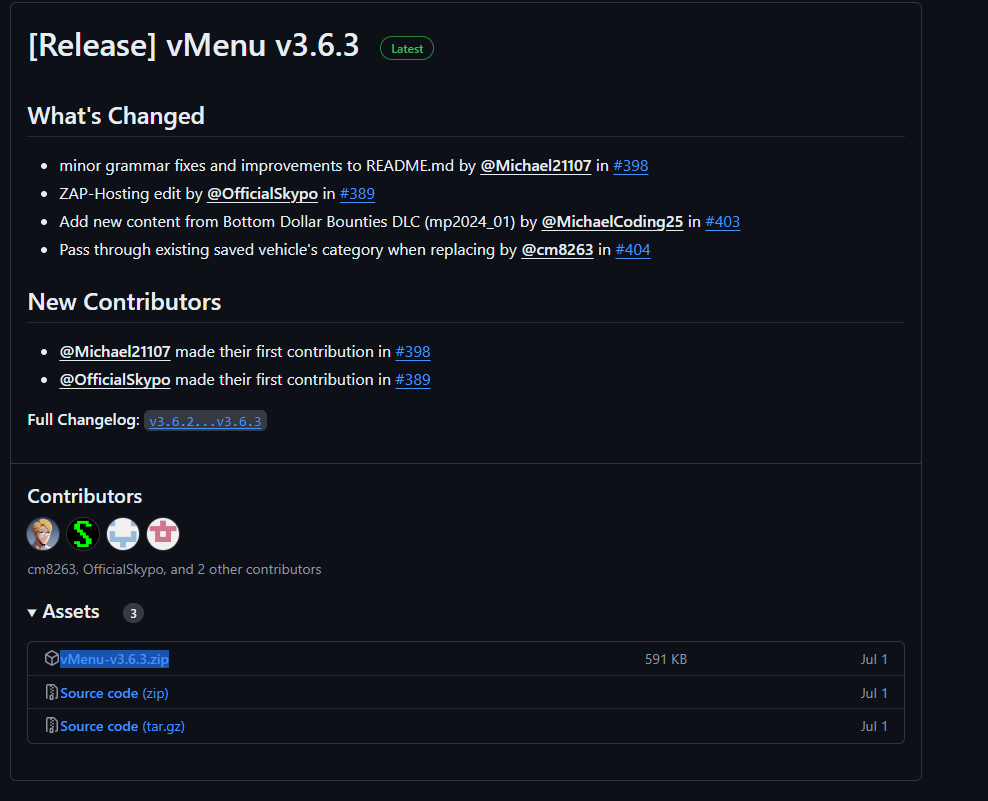
Task: Click the Latest release badge
Action: [406, 47]
